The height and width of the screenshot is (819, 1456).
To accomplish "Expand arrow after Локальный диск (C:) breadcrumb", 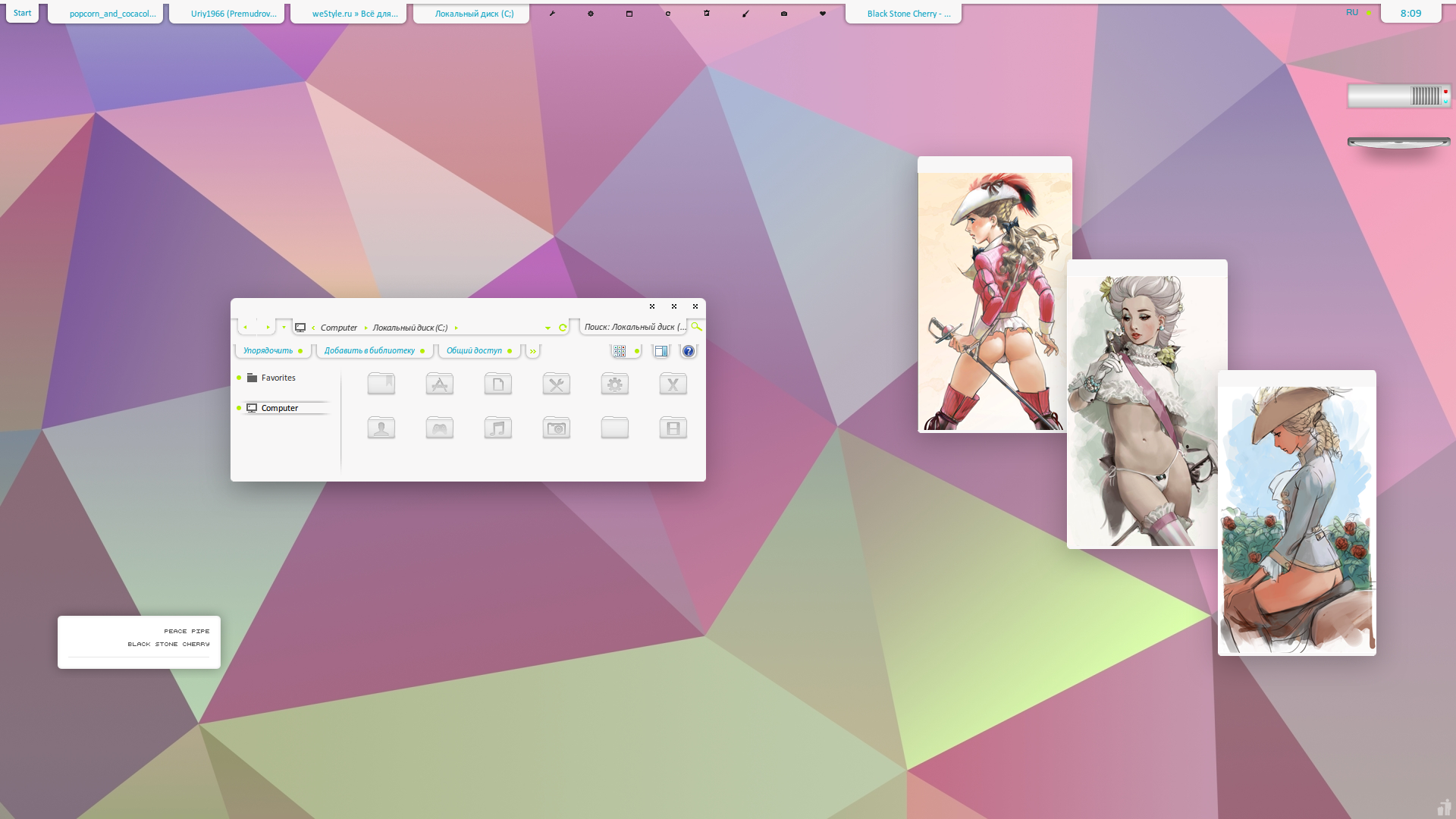I will pos(456,328).
